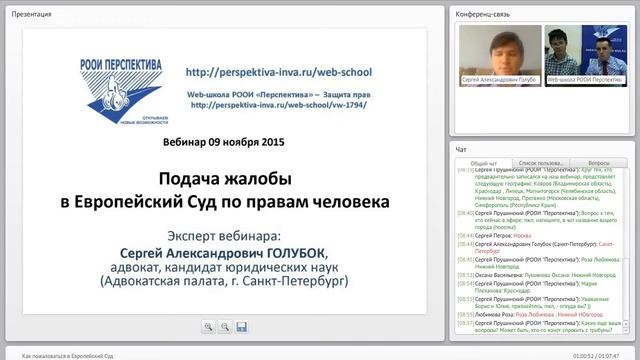Click Любимова Роза's chat message

click(x=530, y=315)
